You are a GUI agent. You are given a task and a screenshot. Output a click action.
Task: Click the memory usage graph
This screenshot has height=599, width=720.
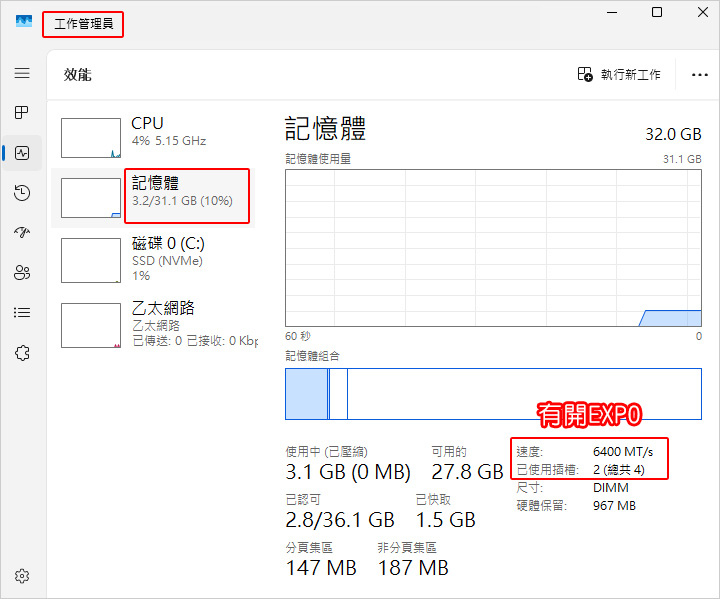tap(493, 248)
